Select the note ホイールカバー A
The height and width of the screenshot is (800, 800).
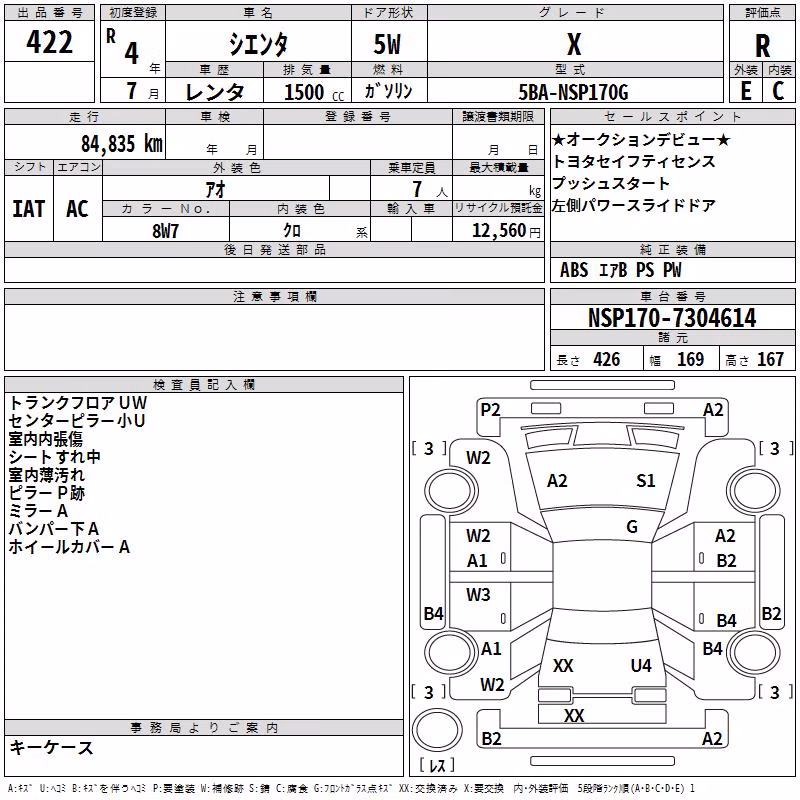click(69, 547)
